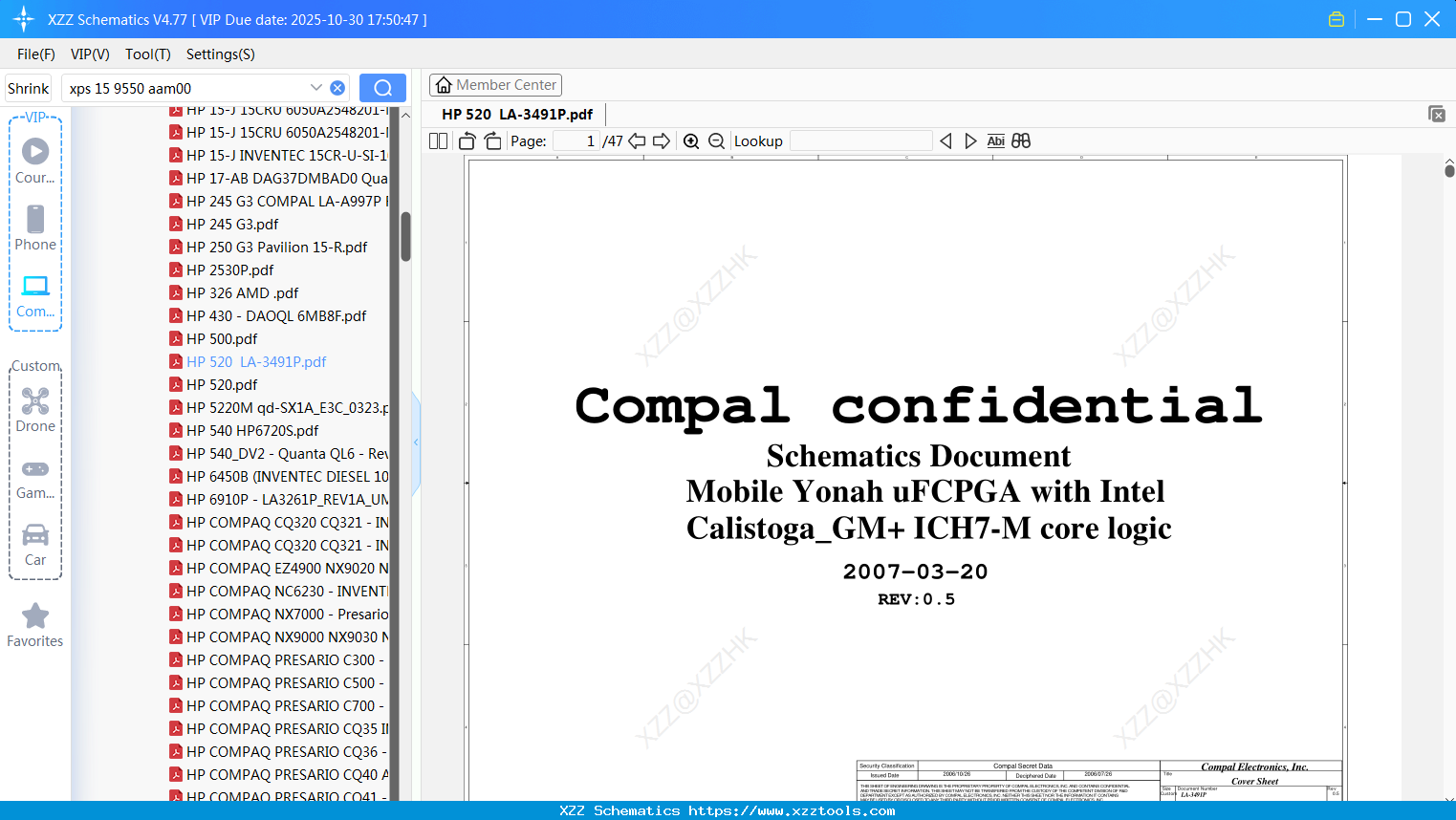Screen dimensions: 1456x820
Task: Open HP 5220M qd-SX1A_E3C_0323 file
Action: point(278,407)
